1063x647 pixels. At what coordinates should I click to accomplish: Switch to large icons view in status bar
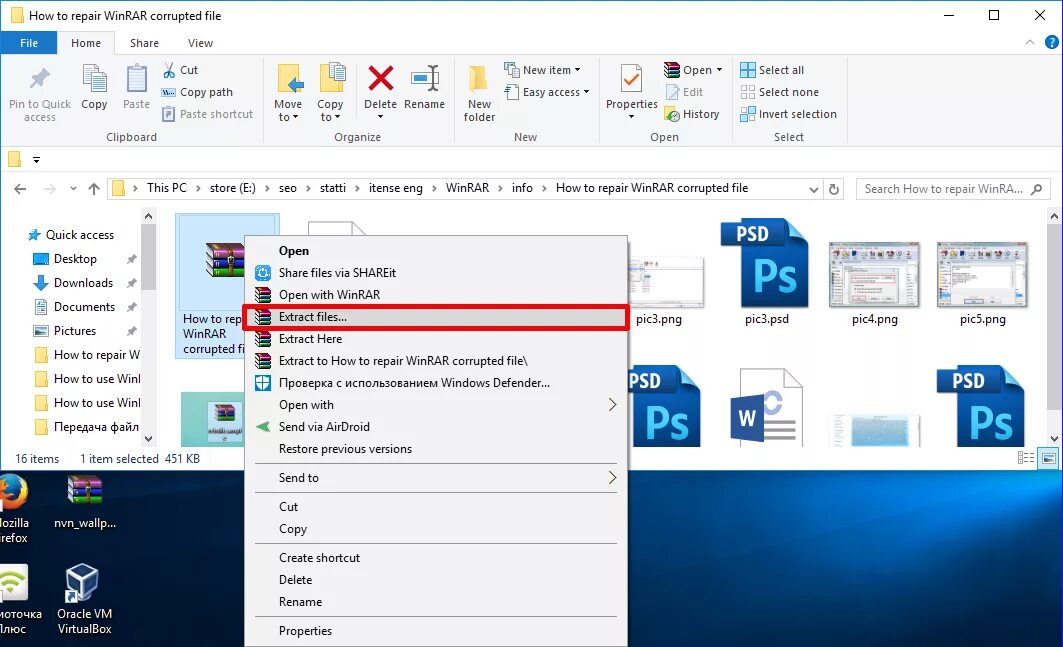pyautogui.click(x=1048, y=458)
